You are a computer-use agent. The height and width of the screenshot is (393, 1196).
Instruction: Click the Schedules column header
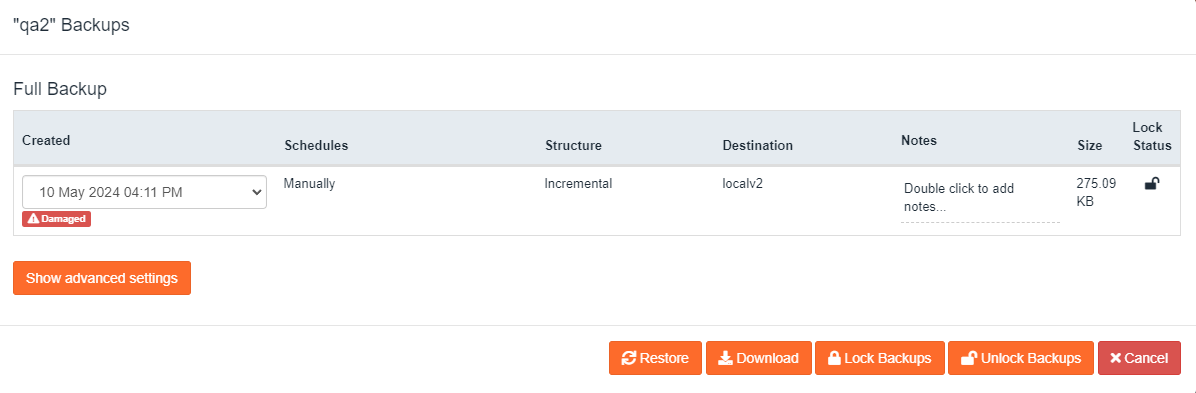pos(316,145)
